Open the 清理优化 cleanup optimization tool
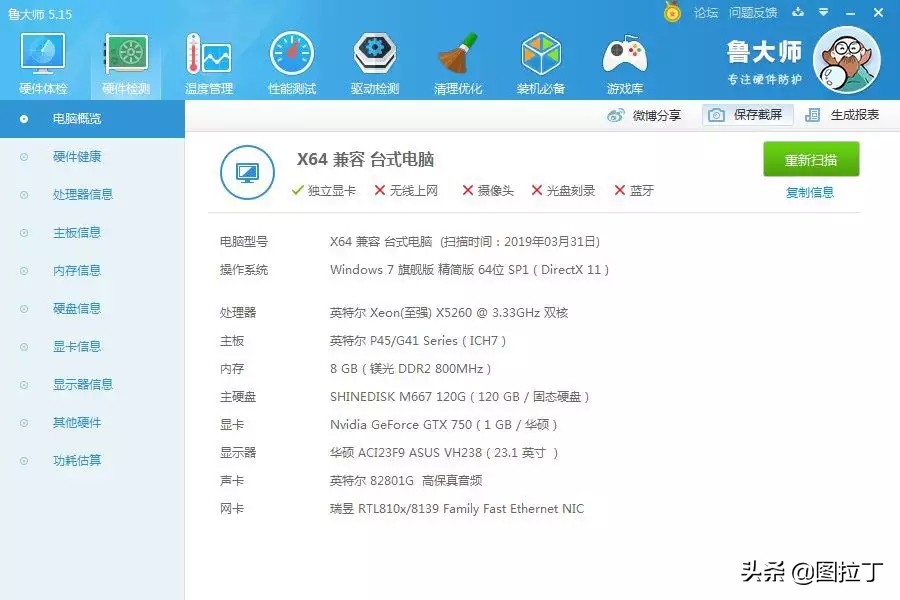The image size is (900, 600). tap(459, 60)
